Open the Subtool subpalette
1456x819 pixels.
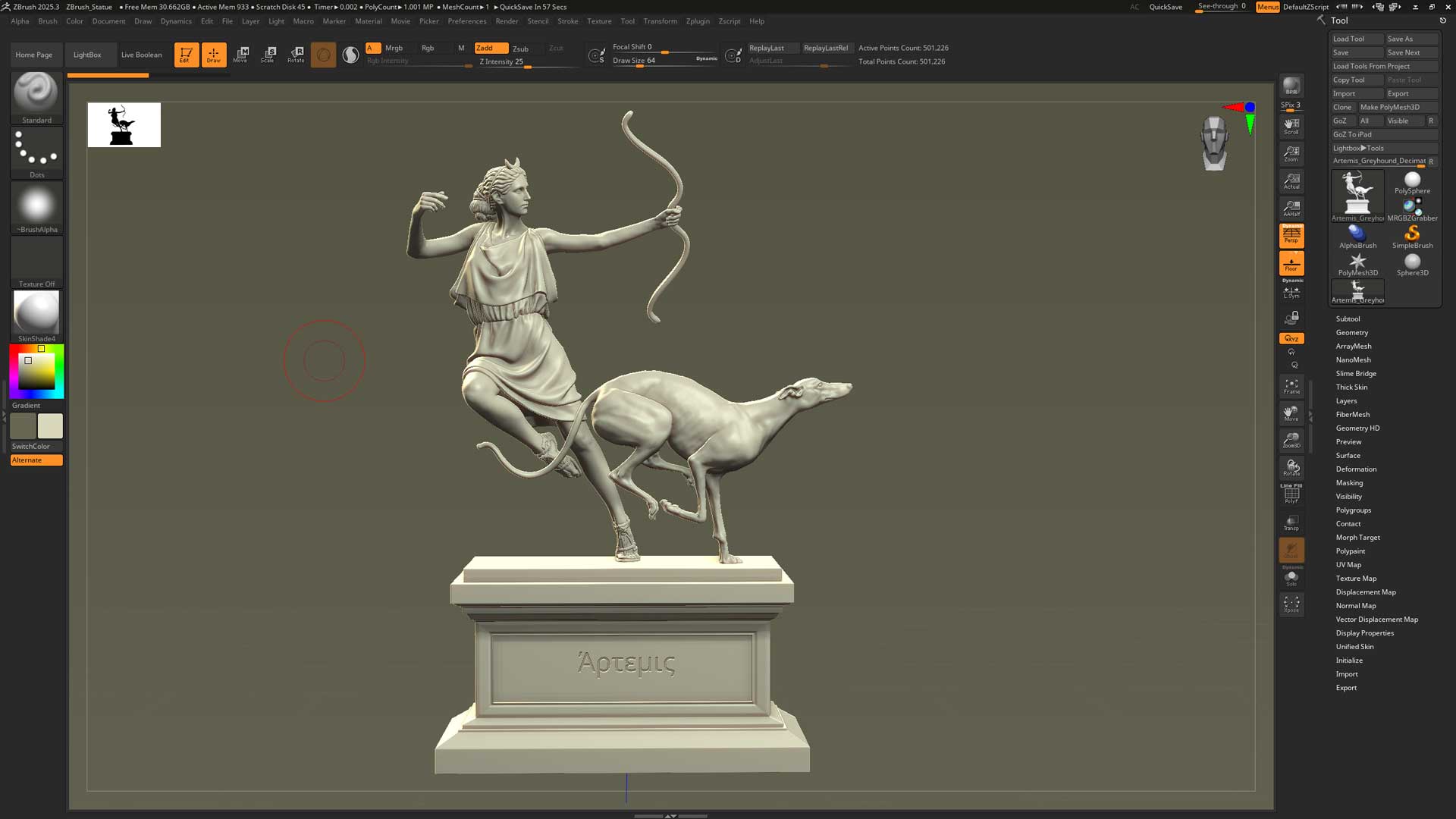[1348, 318]
